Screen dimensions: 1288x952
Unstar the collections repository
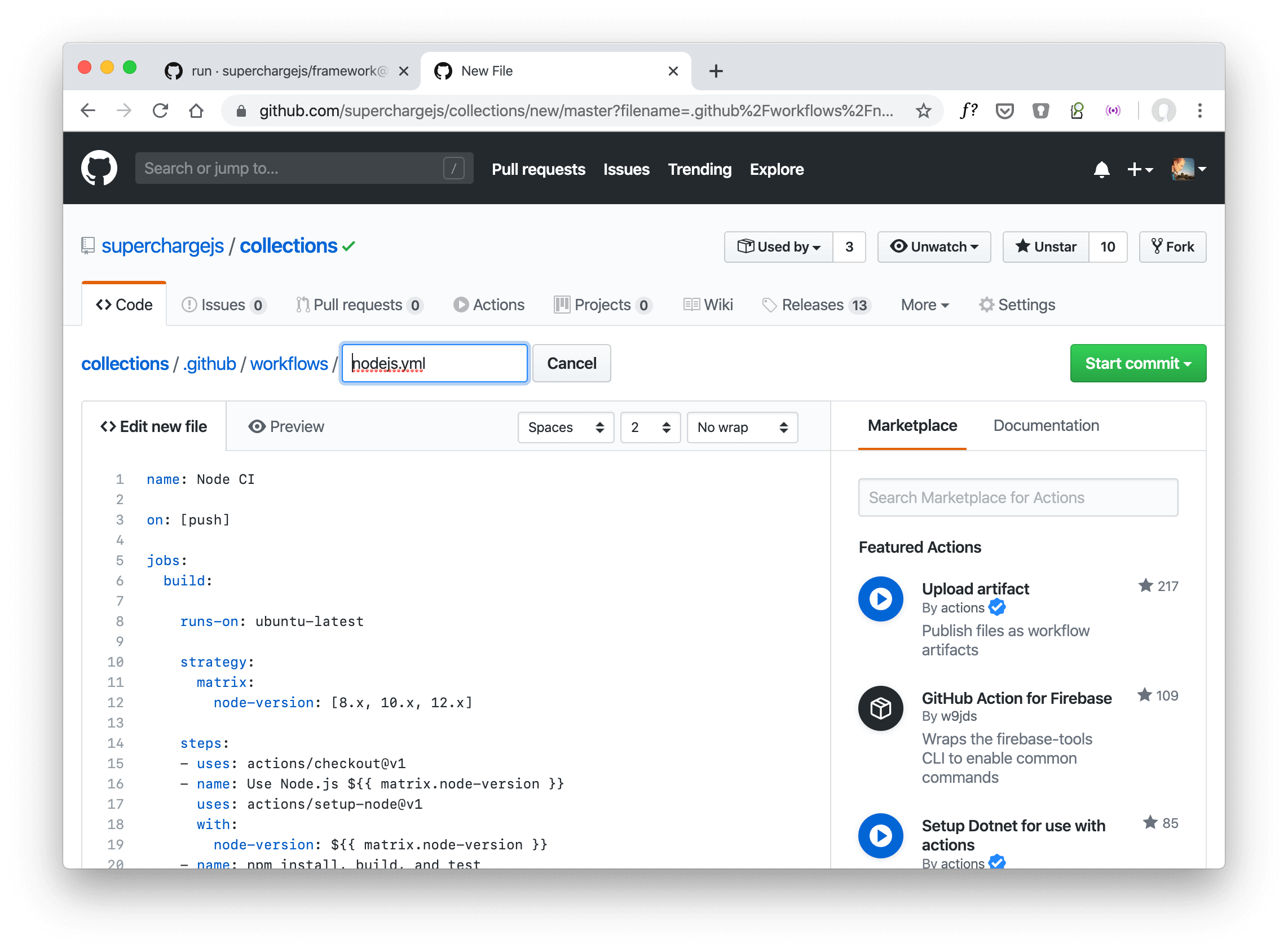pyautogui.click(x=1046, y=246)
